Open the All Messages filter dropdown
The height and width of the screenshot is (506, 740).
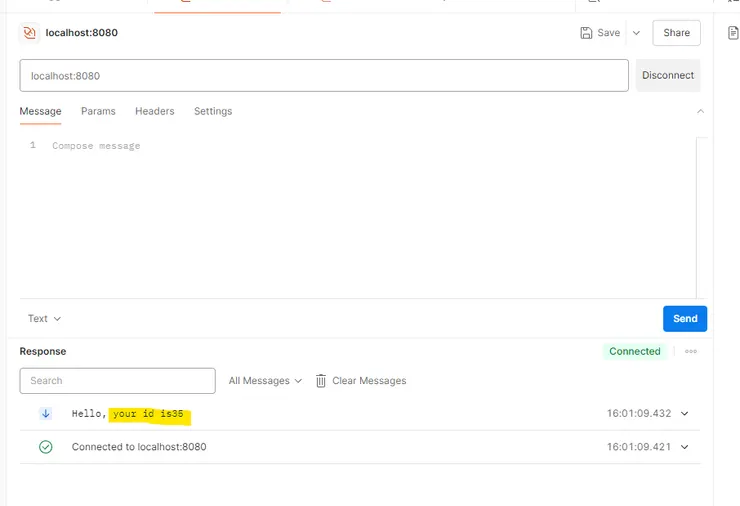[x=265, y=380]
